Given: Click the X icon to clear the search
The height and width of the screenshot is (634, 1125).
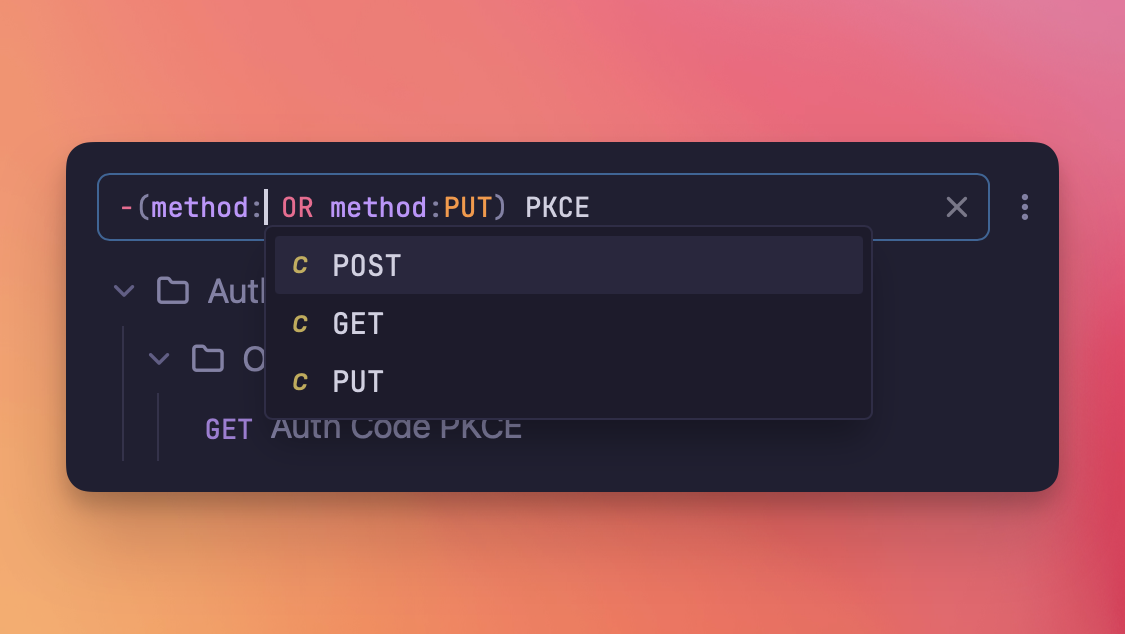Looking at the screenshot, I should tap(956, 207).
